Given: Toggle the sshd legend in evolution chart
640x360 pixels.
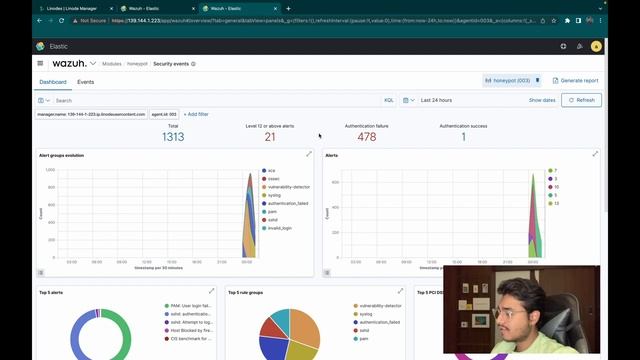Looking at the screenshot, I should pyautogui.click(x=270, y=220).
